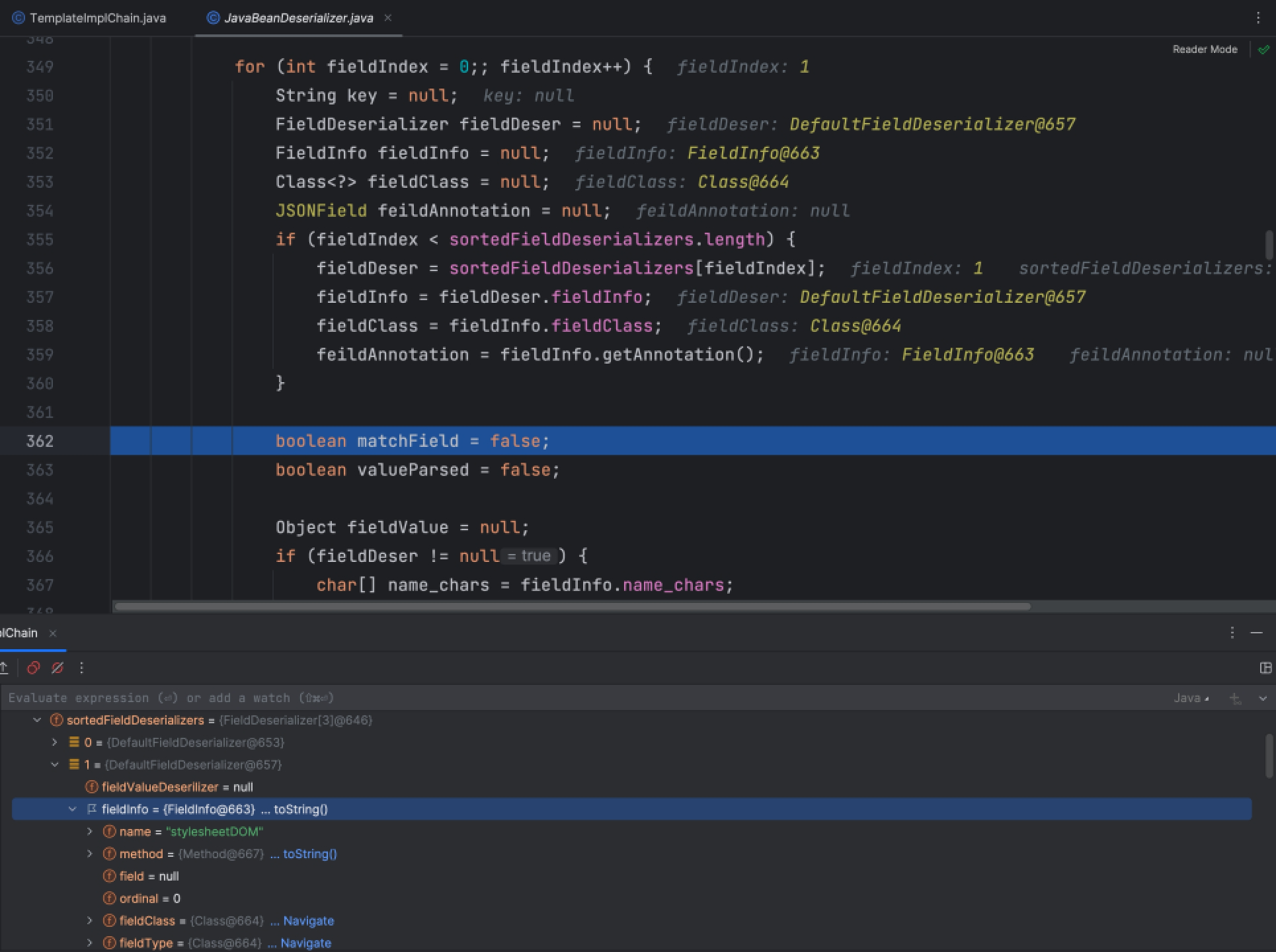Click restore layout arrow icon in debug toolbar

pyautogui.click(x=4, y=668)
